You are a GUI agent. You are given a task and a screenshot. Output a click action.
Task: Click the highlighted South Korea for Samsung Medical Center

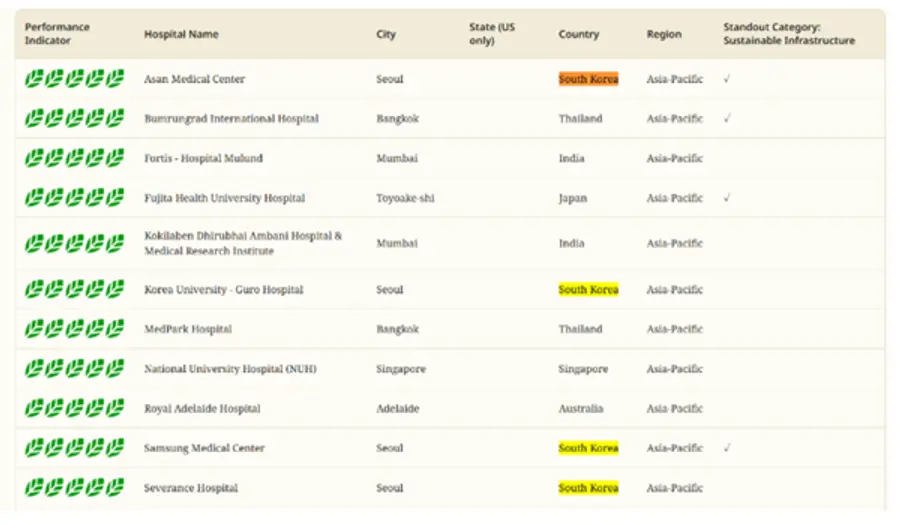(x=588, y=448)
